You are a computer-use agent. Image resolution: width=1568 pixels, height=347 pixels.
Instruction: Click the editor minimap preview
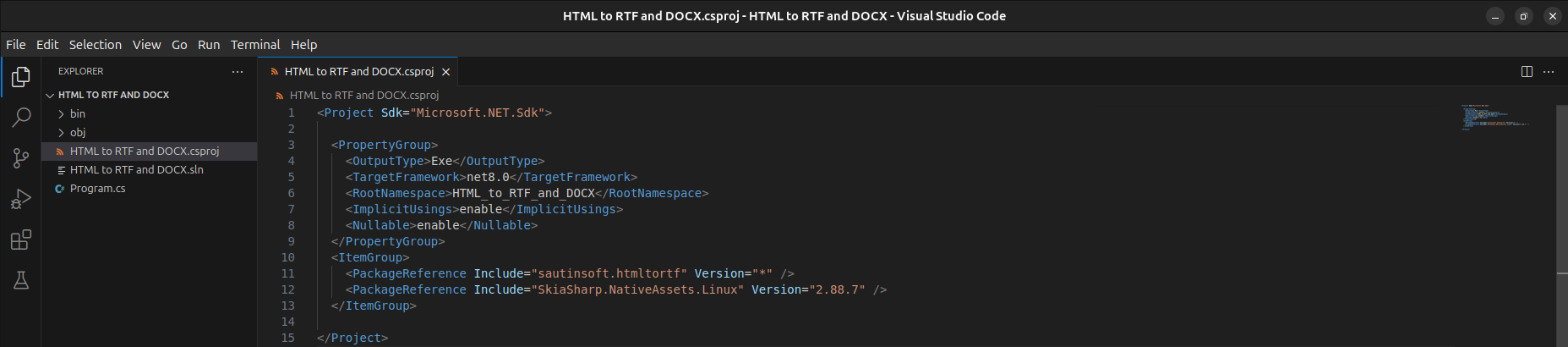click(x=1496, y=118)
